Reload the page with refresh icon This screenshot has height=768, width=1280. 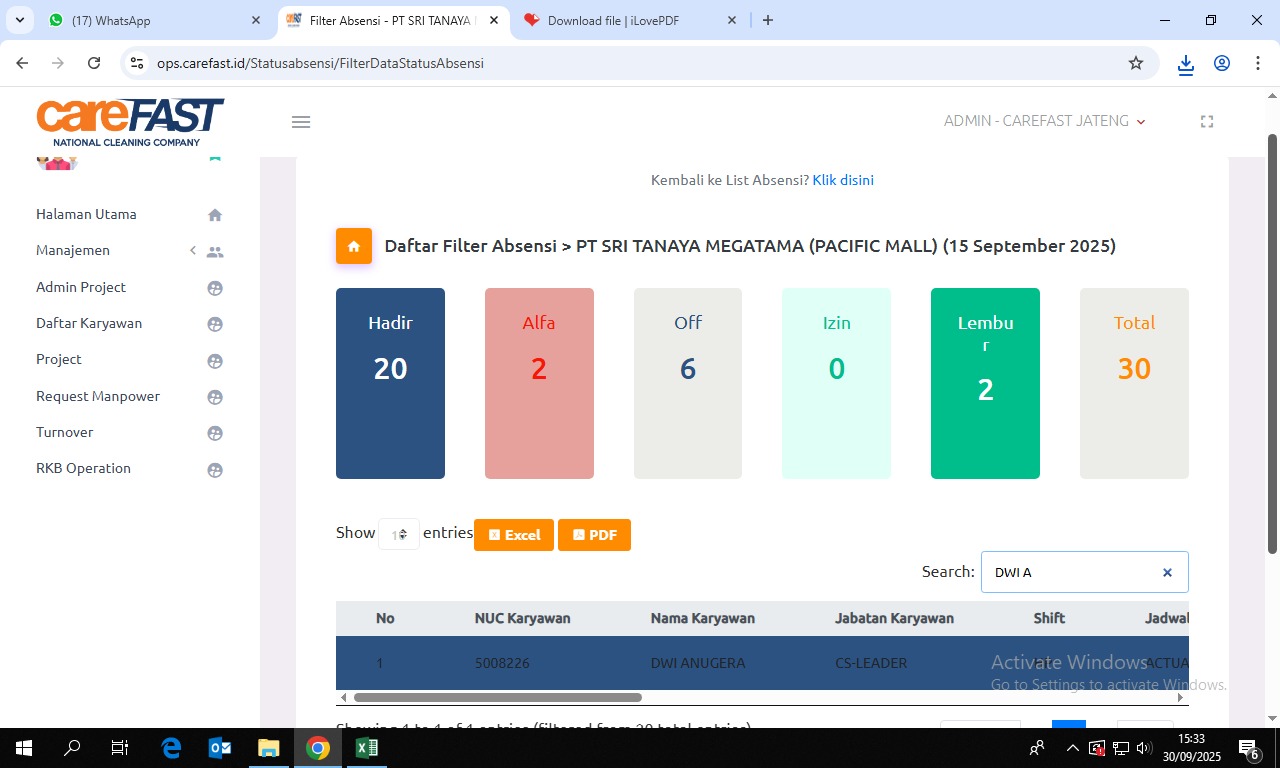[x=94, y=63]
